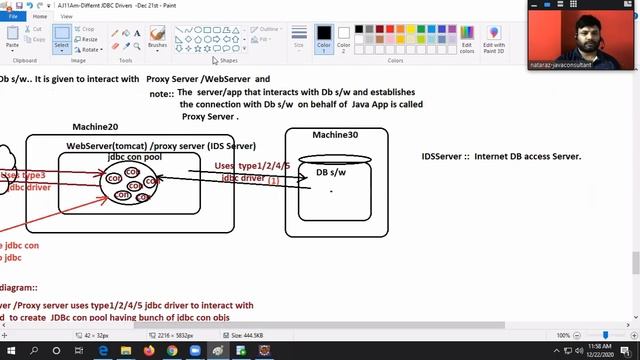Screen dimensions: 640x360
Task: Click zoom out minus in status bar
Action: 577,336
